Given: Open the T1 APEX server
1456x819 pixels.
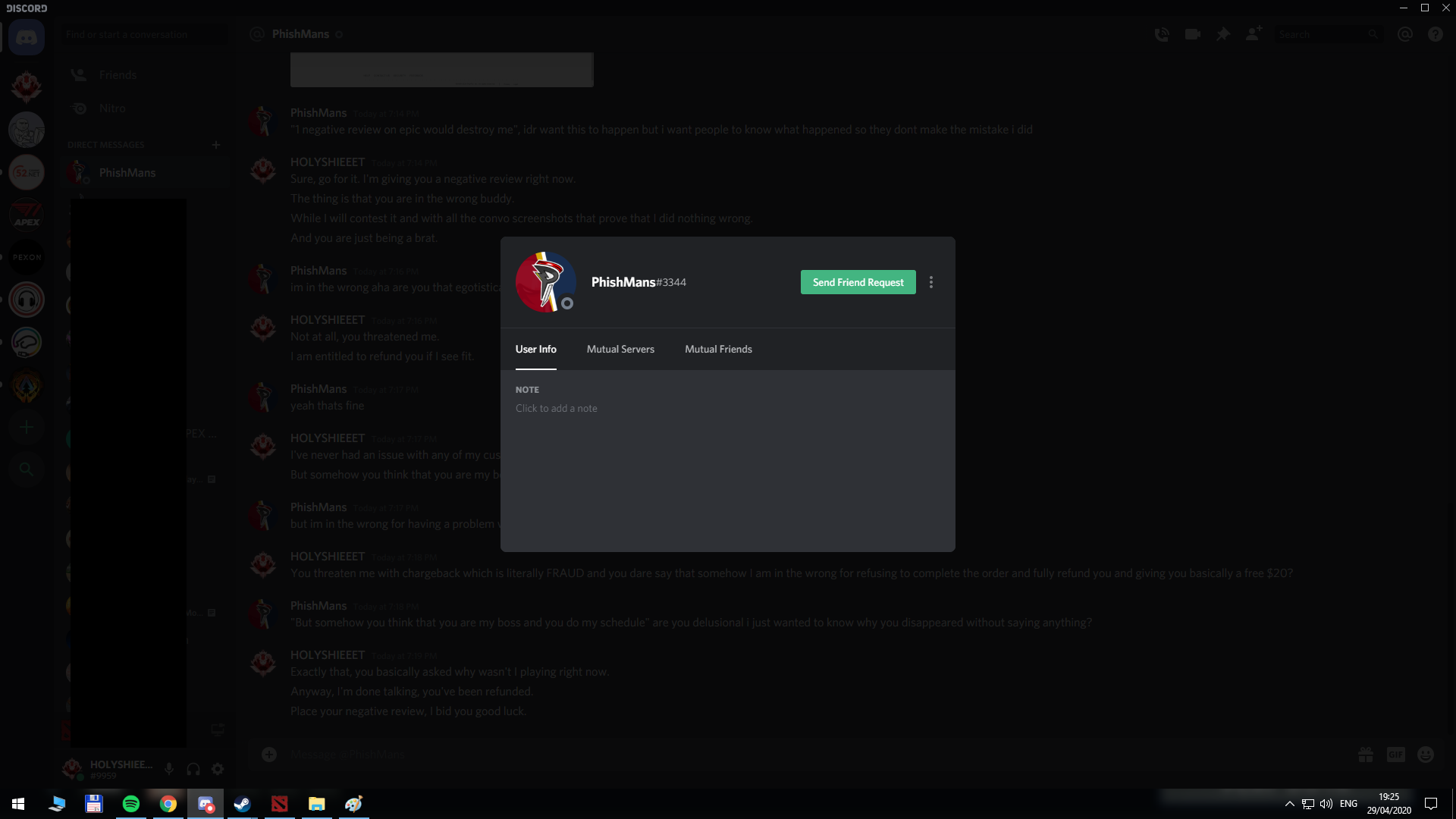Looking at the screenshot, I should pyautogui.click(x=27, y=215).
